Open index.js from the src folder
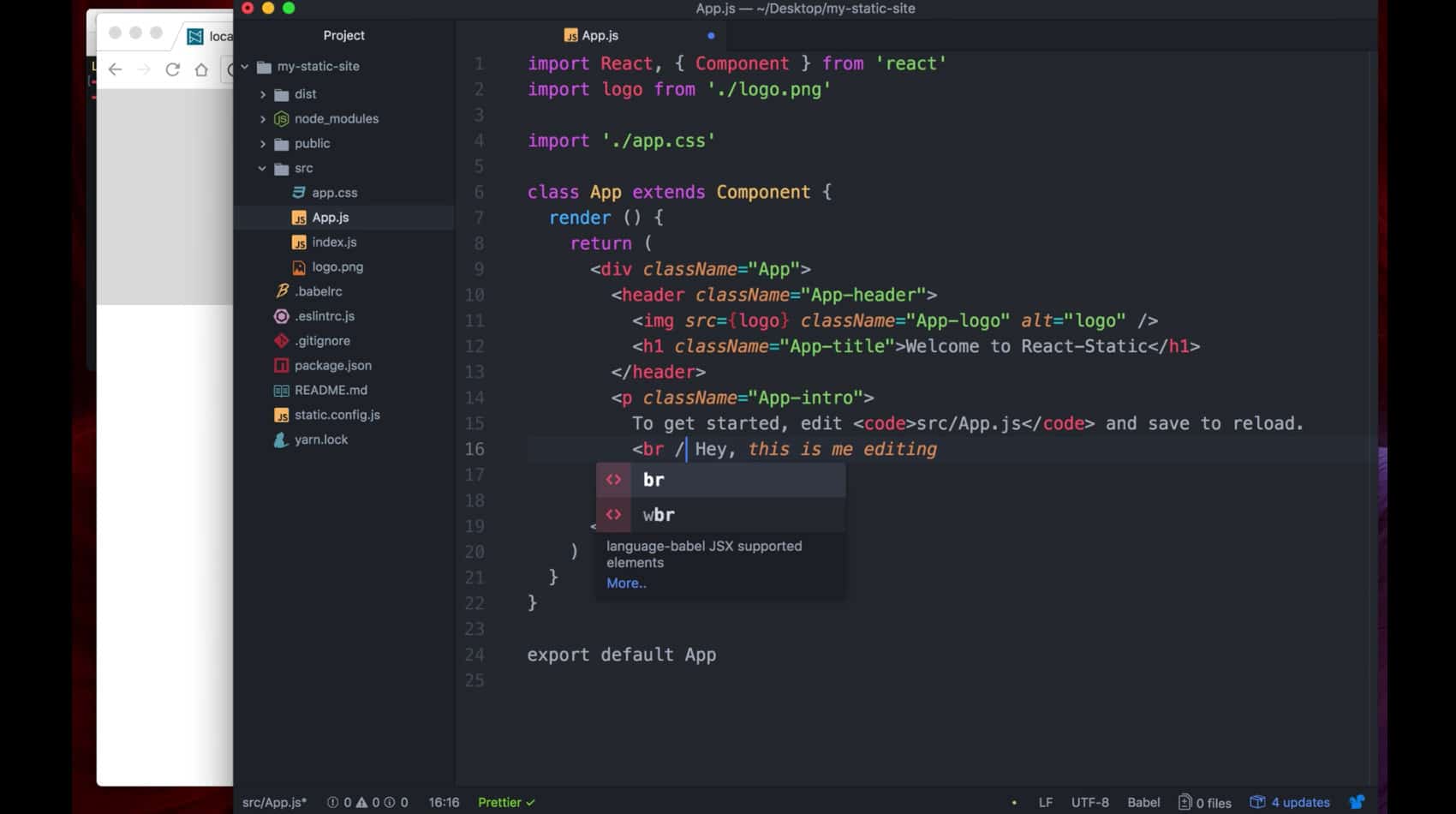Viewport: 1456px width, 814px height. click(334, 242)
